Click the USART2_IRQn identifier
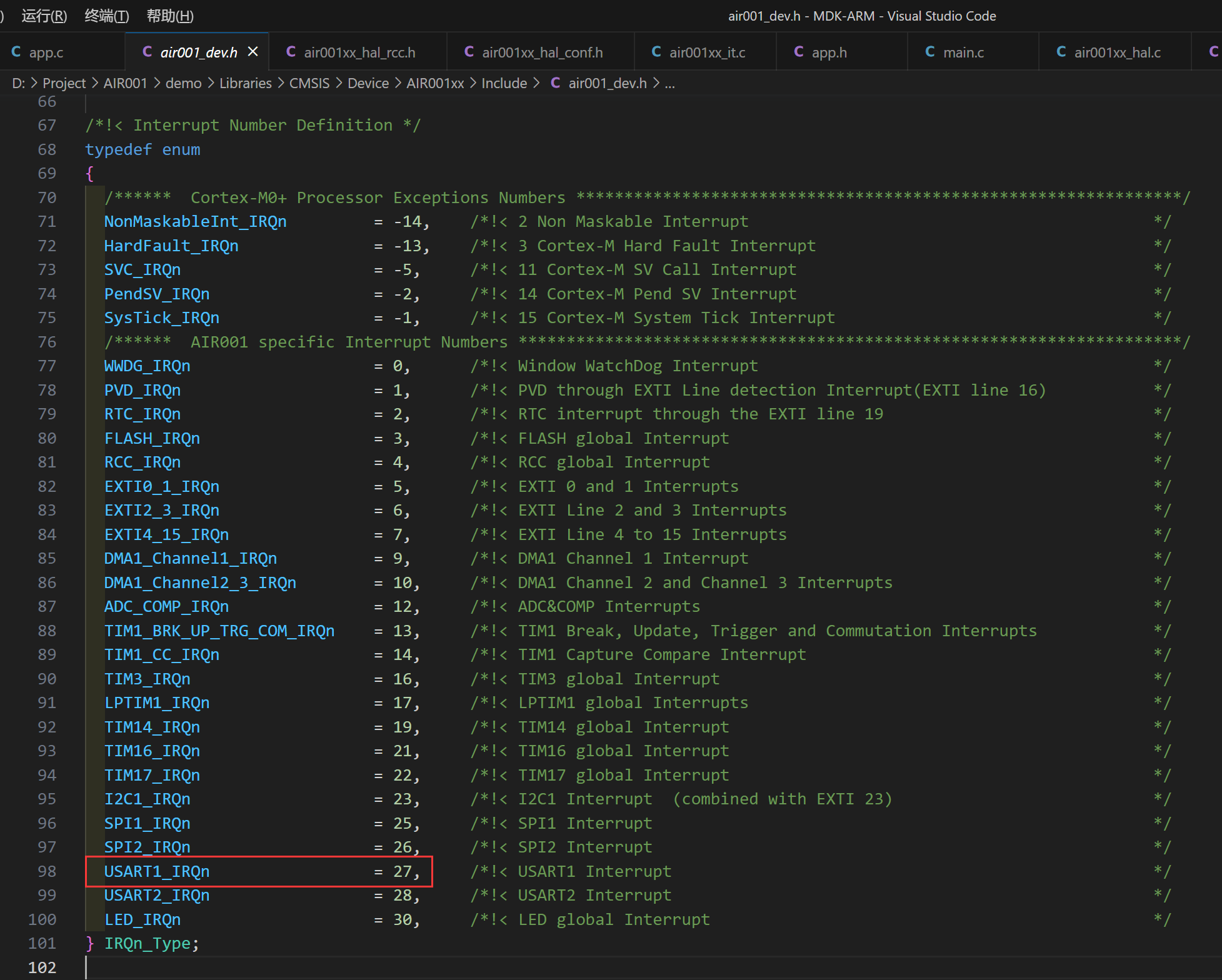 point(156,895)
